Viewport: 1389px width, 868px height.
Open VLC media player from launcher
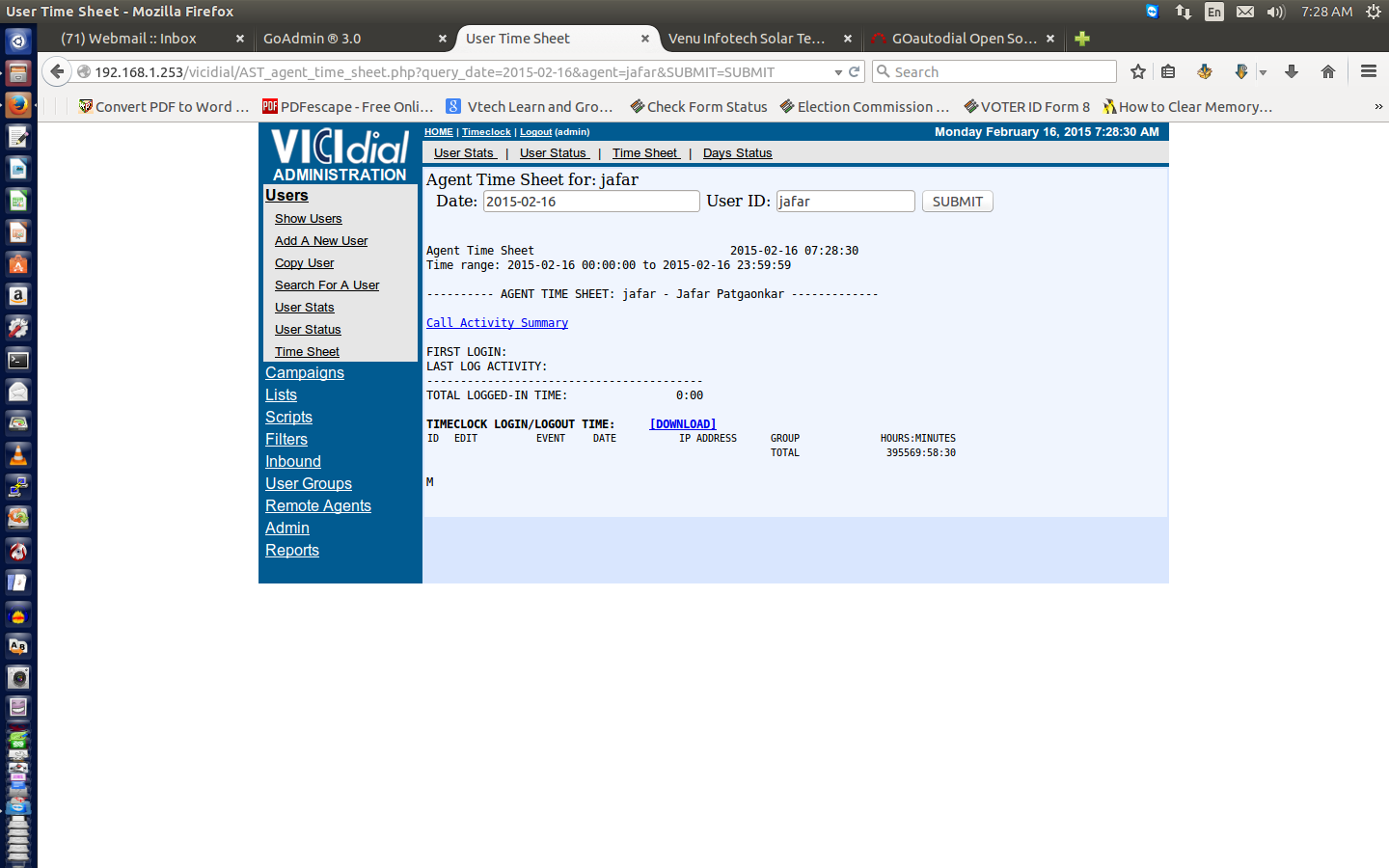tap(18, 455)
